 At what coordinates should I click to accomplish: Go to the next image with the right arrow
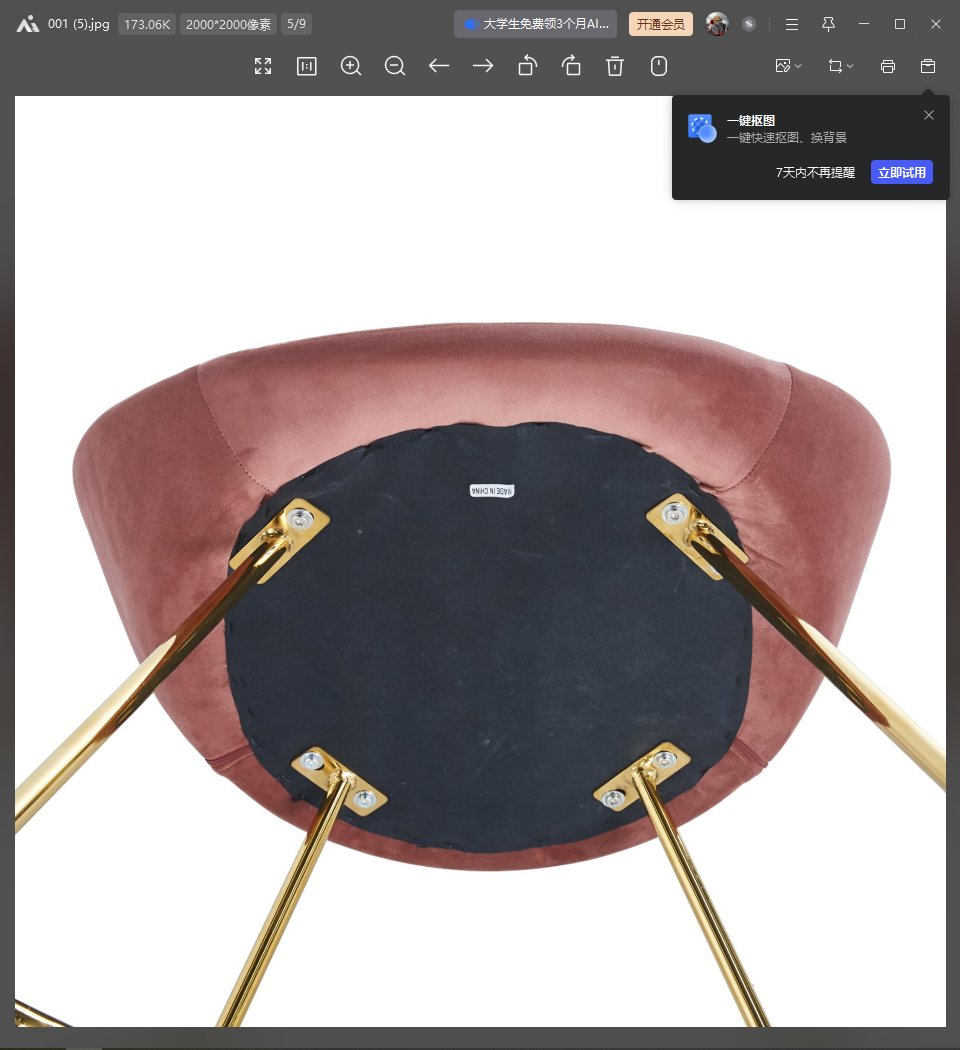coord(483,66)
